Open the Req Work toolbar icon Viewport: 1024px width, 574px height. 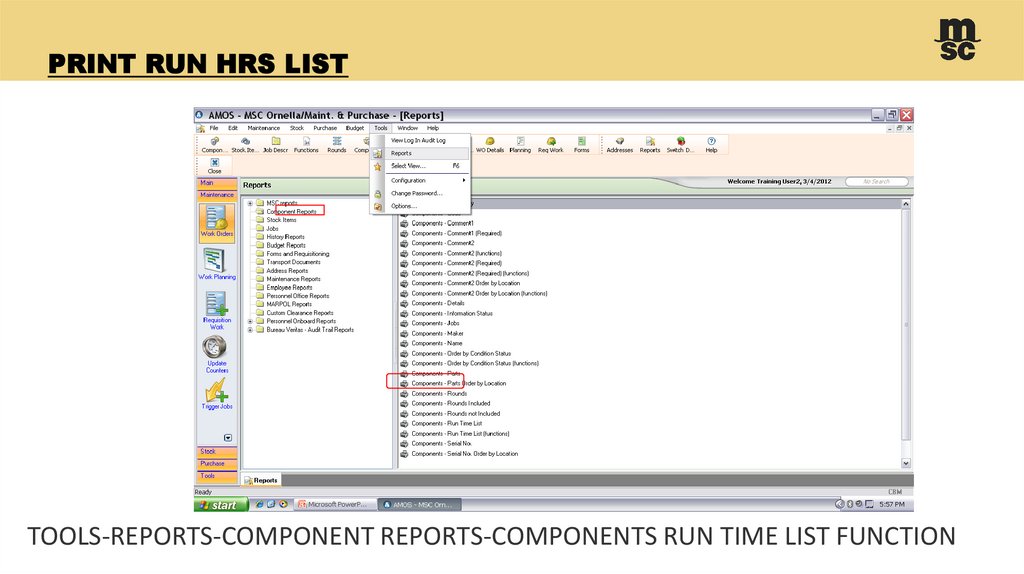pos(551,145)
